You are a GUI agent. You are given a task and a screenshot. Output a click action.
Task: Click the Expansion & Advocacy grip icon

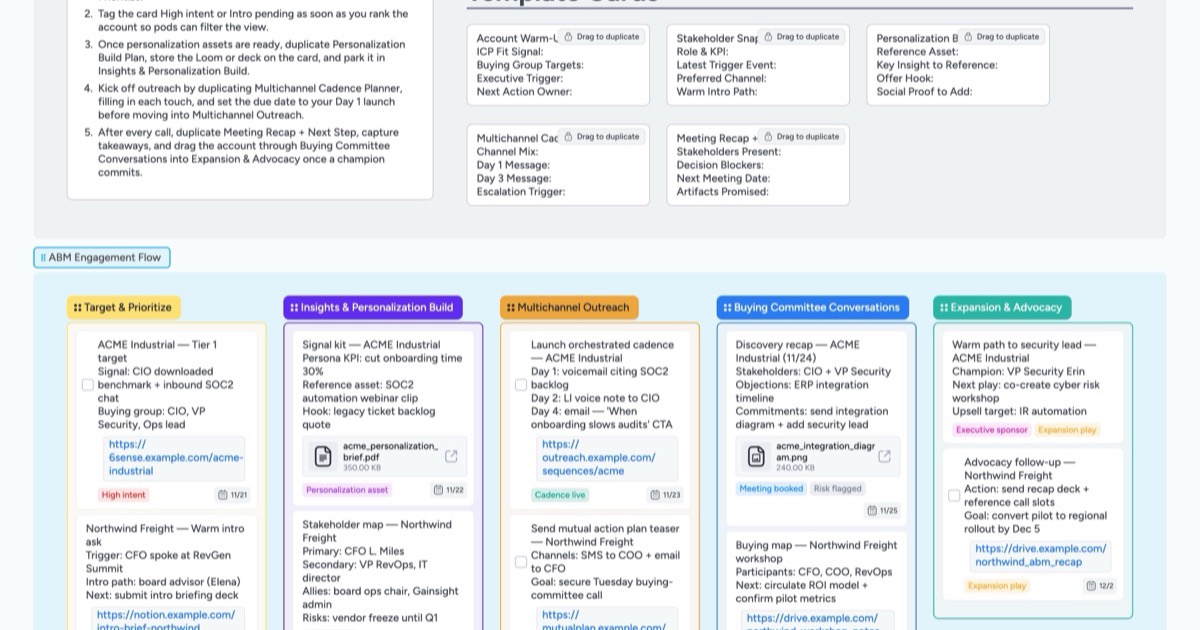(x=944, y=308)
